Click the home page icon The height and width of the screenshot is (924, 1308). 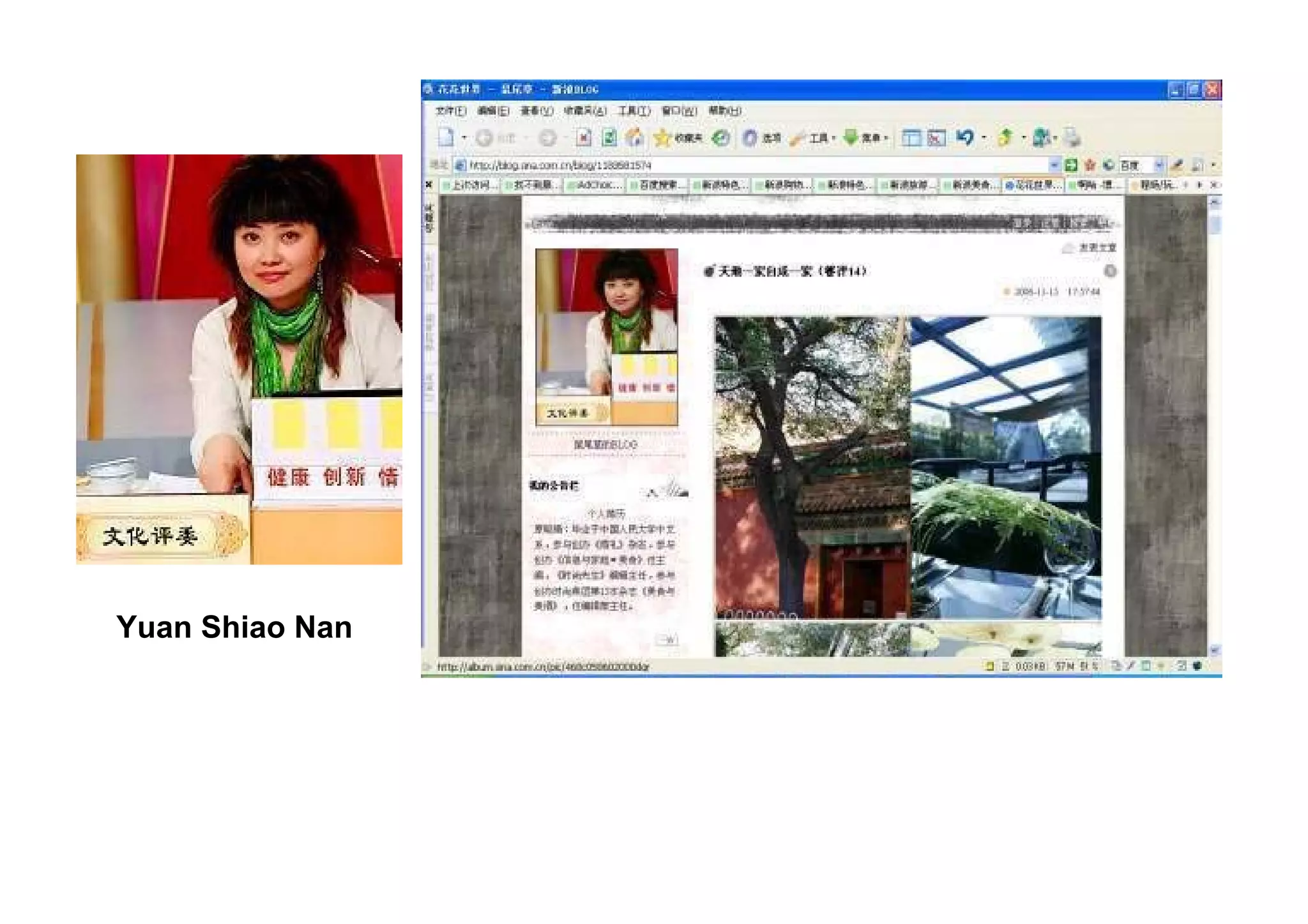(x=634, y=137)
